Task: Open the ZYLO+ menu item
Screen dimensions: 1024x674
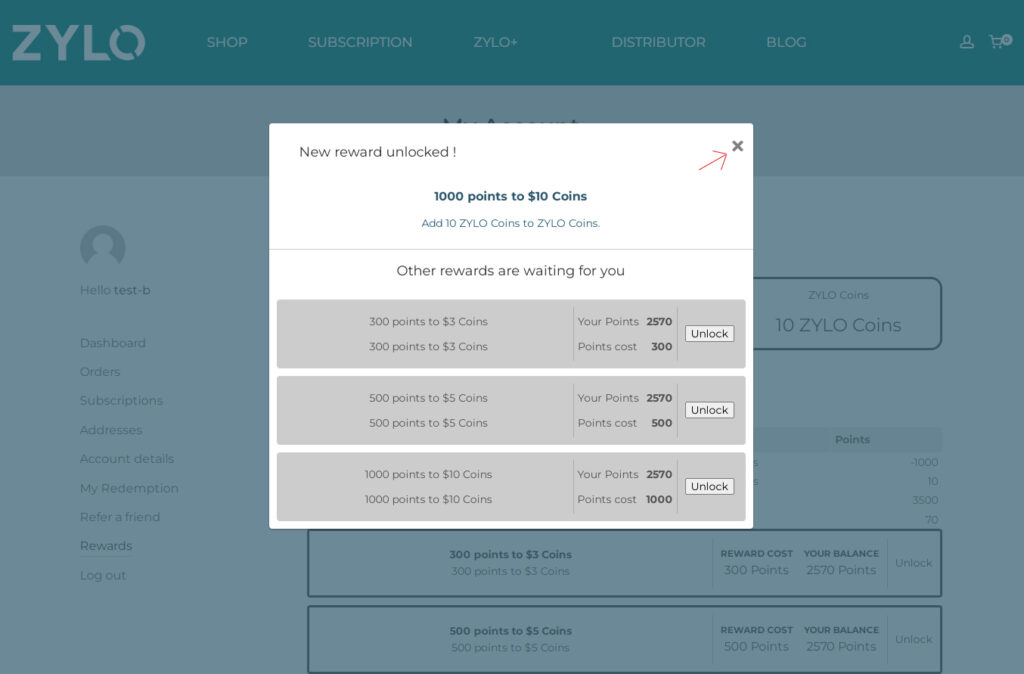Action: coord(496,42)
